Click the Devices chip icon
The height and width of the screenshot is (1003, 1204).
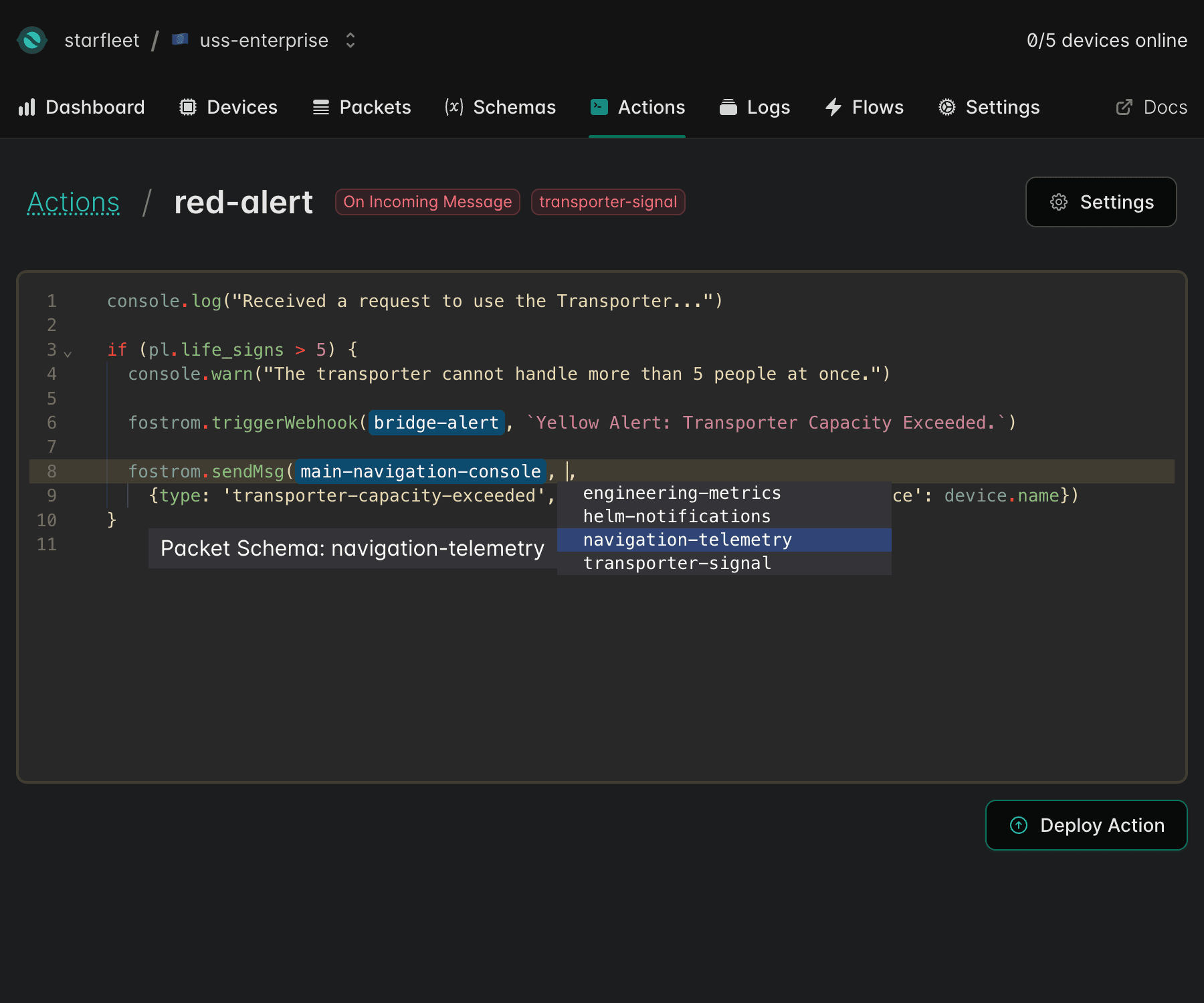(188, 107)
